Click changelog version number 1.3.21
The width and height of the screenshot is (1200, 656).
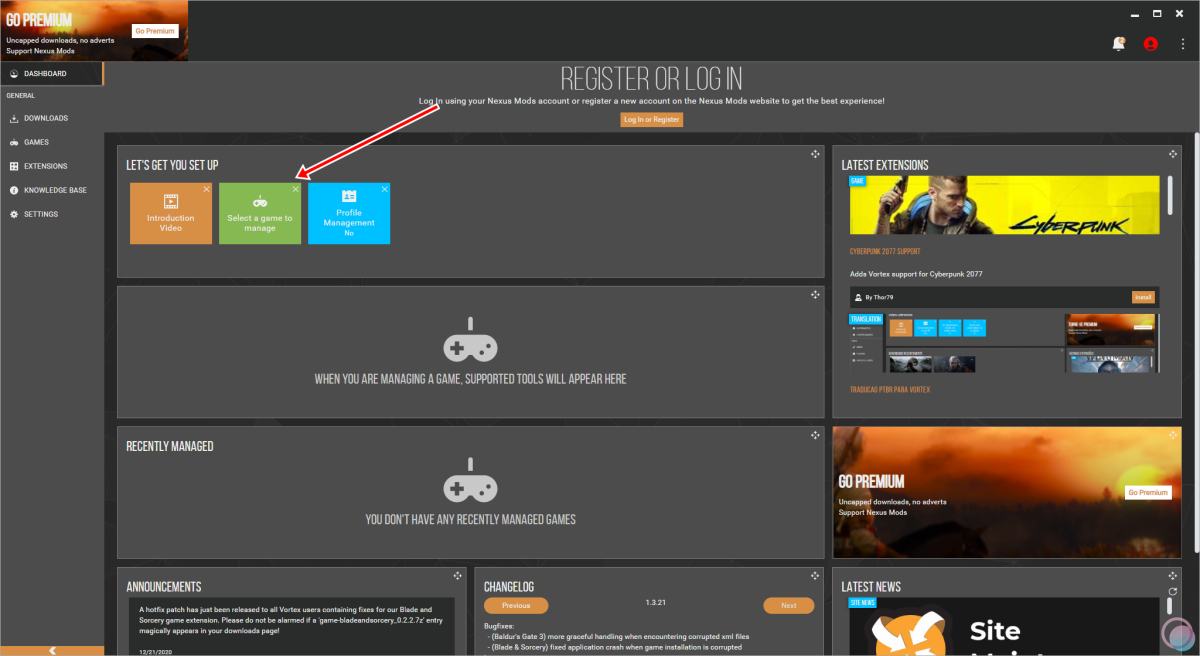pos(656,604)
